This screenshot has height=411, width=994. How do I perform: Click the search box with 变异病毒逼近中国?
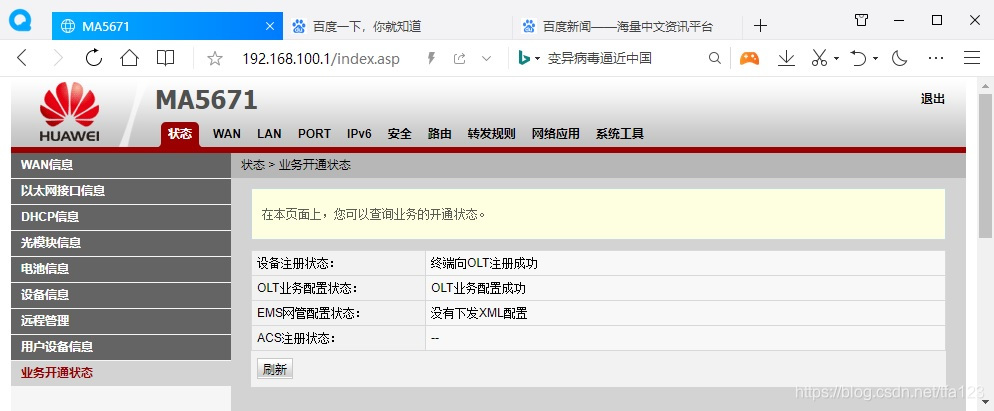[x=600, y=59]
